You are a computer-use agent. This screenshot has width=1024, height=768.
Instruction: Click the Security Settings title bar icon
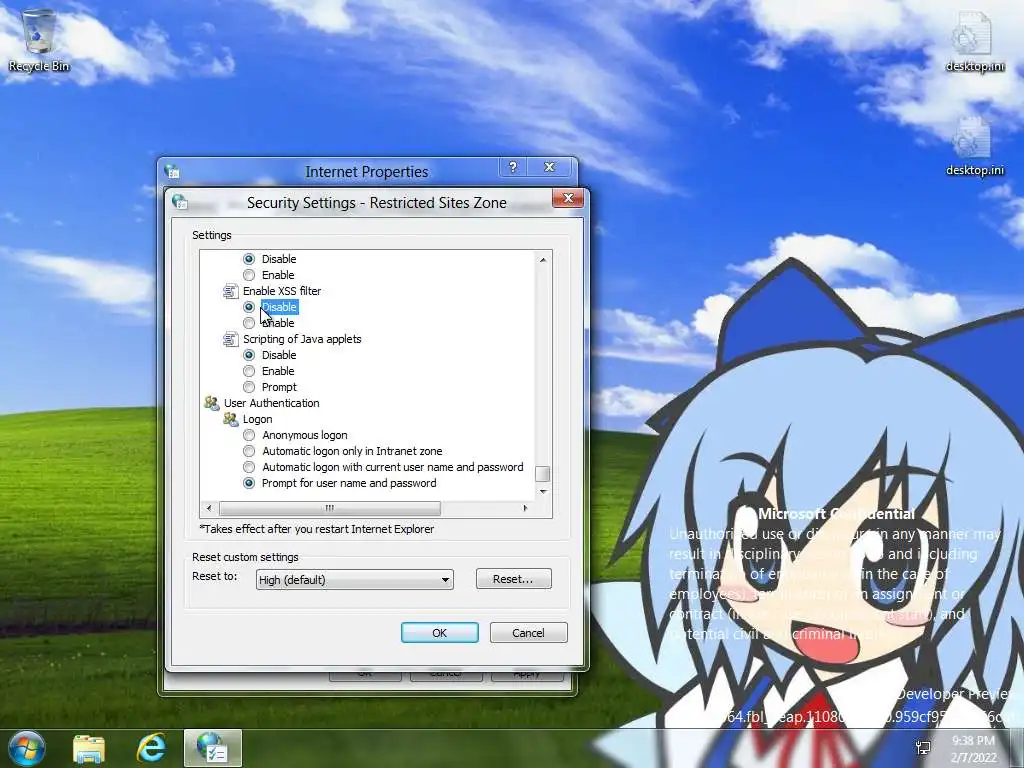click(180, 202)
